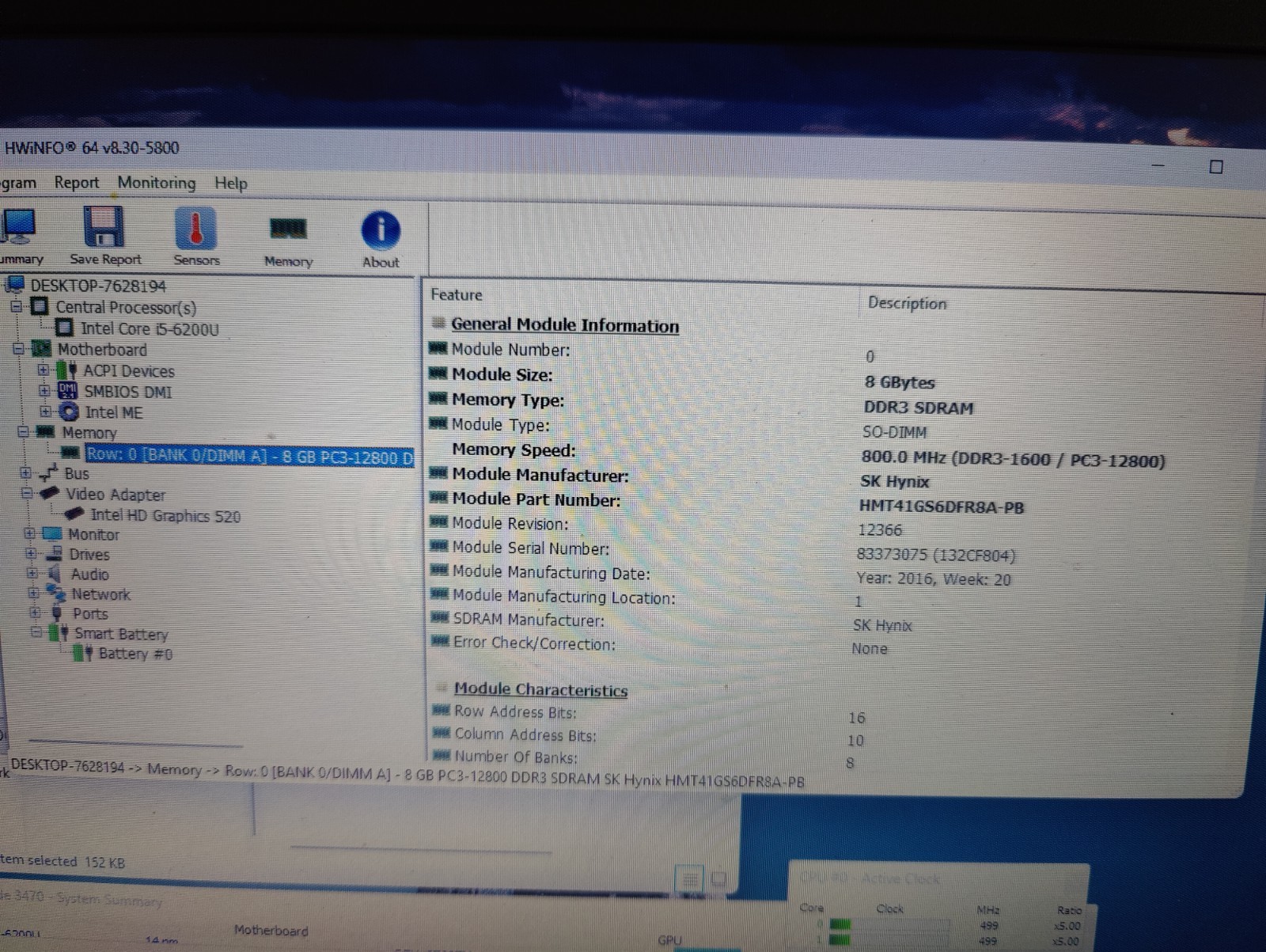The width and height of the screenshot is (1266, 952).
Task: Maximize the HWiNFO window
Action: 1216,167
